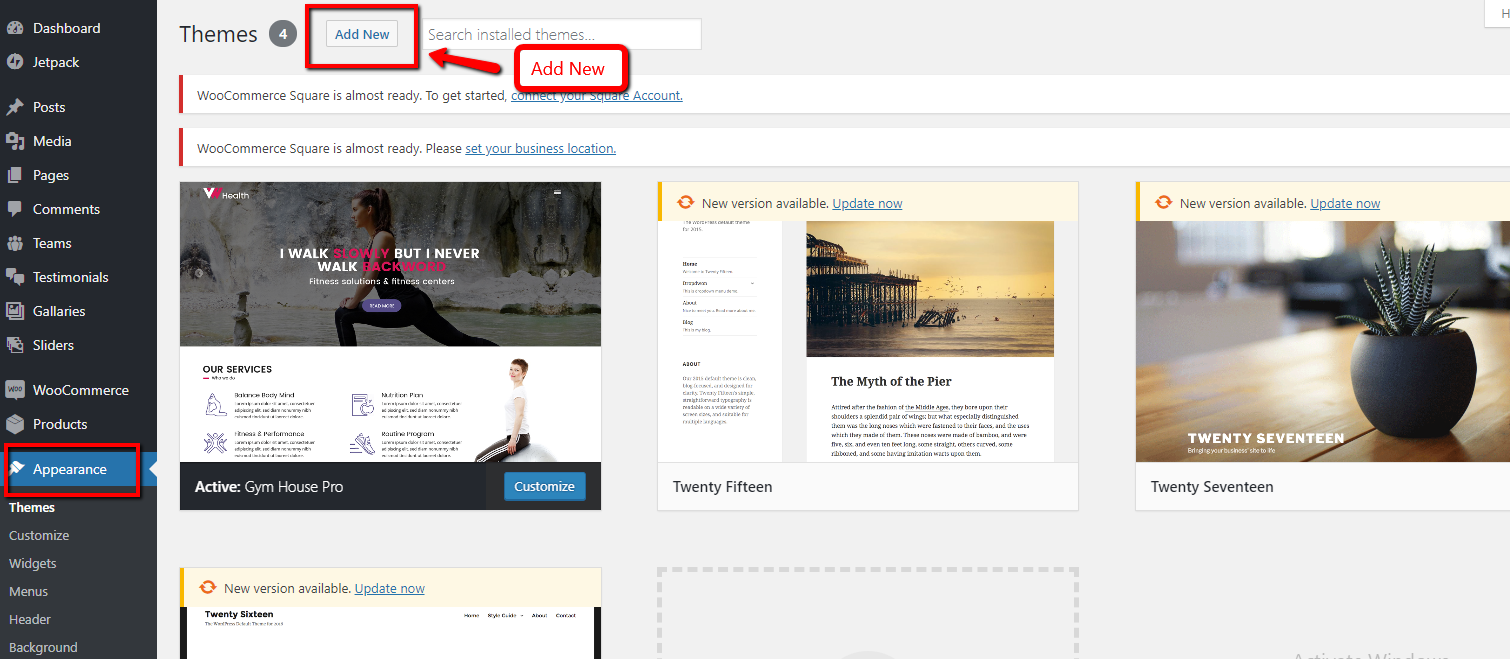Open Sliders using its stacked-images icon

(x=15, y=345)
